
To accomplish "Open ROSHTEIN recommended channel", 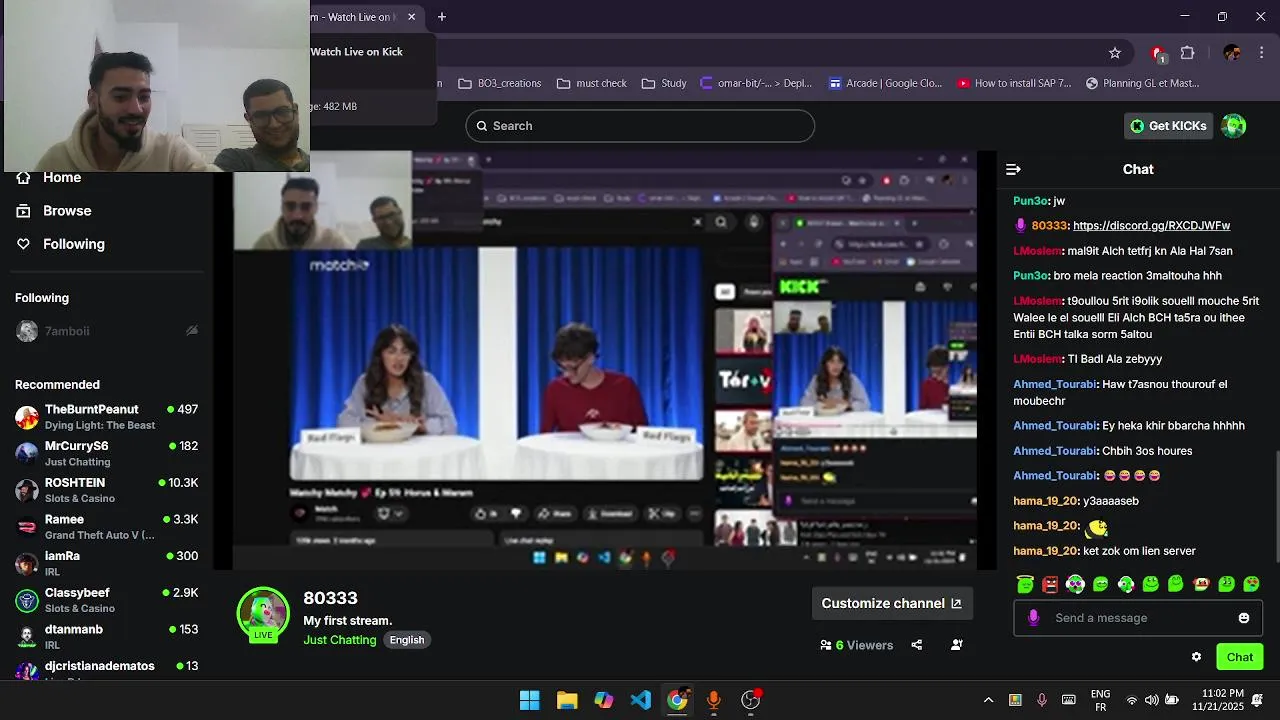I will pos(106,490).
